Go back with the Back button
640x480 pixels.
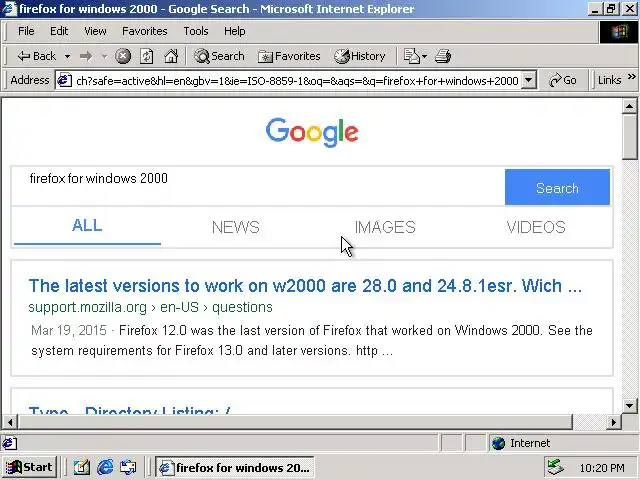coord(36,56)
